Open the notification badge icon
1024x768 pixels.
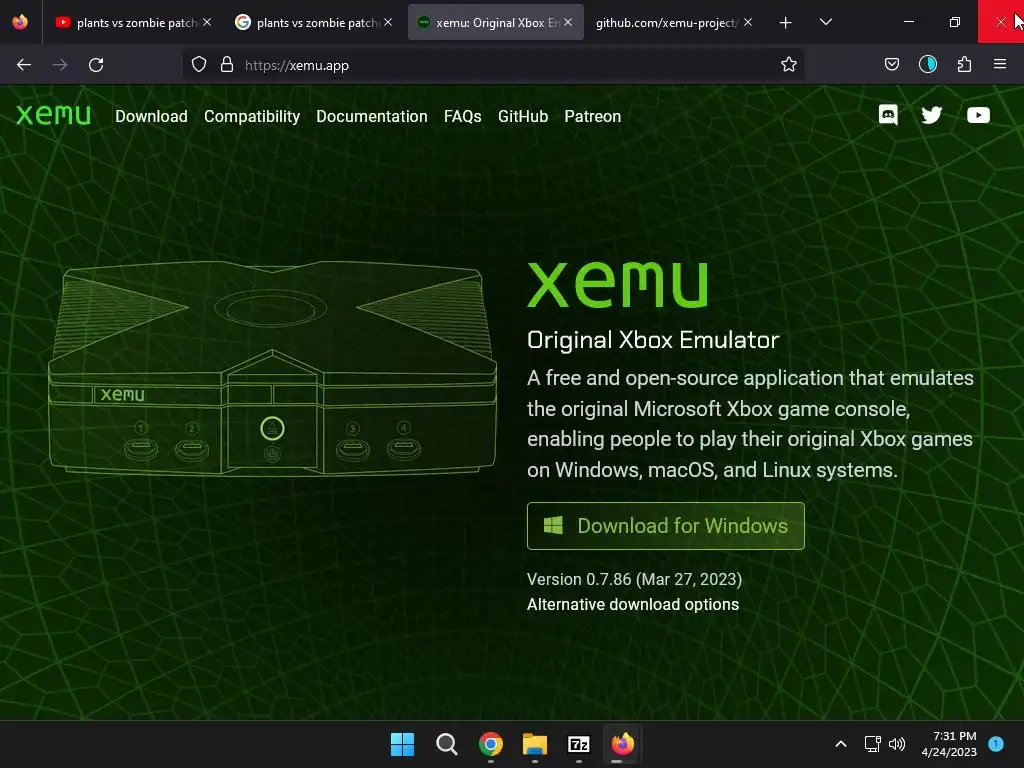click(996, 744)
